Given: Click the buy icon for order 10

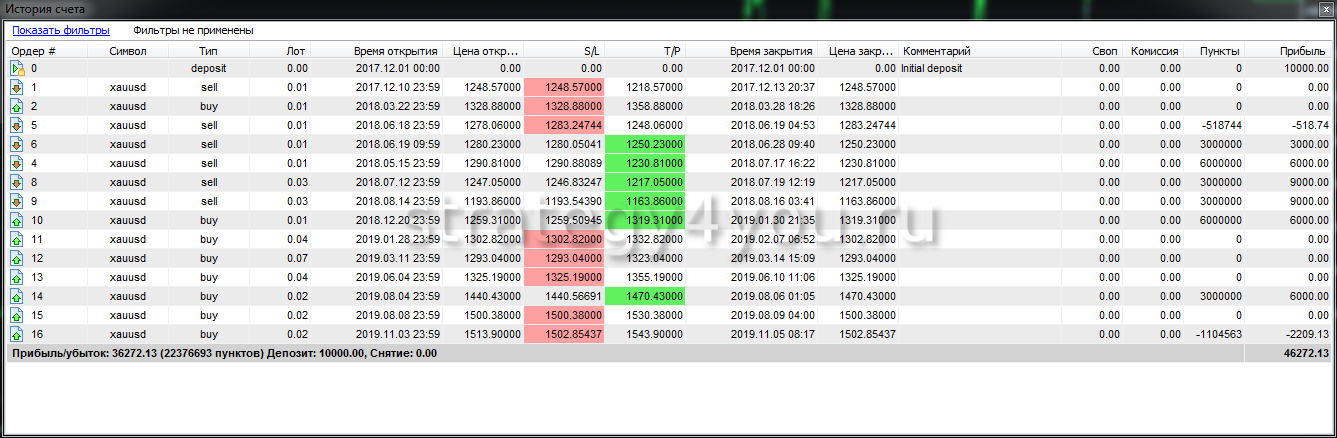Looking at the screenshot, I should coord(17,221).
